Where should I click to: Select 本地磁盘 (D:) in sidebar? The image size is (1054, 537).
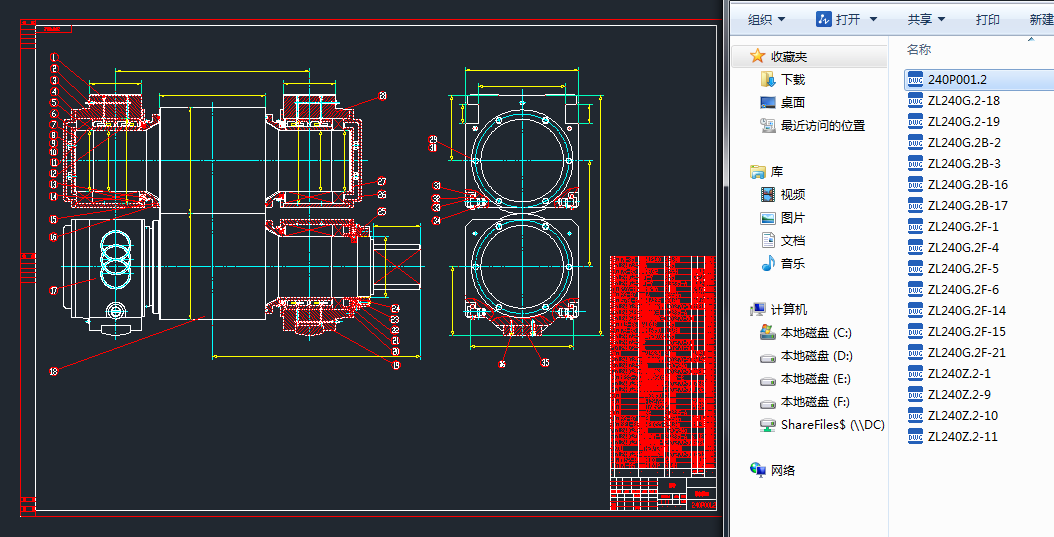[816, 355]
